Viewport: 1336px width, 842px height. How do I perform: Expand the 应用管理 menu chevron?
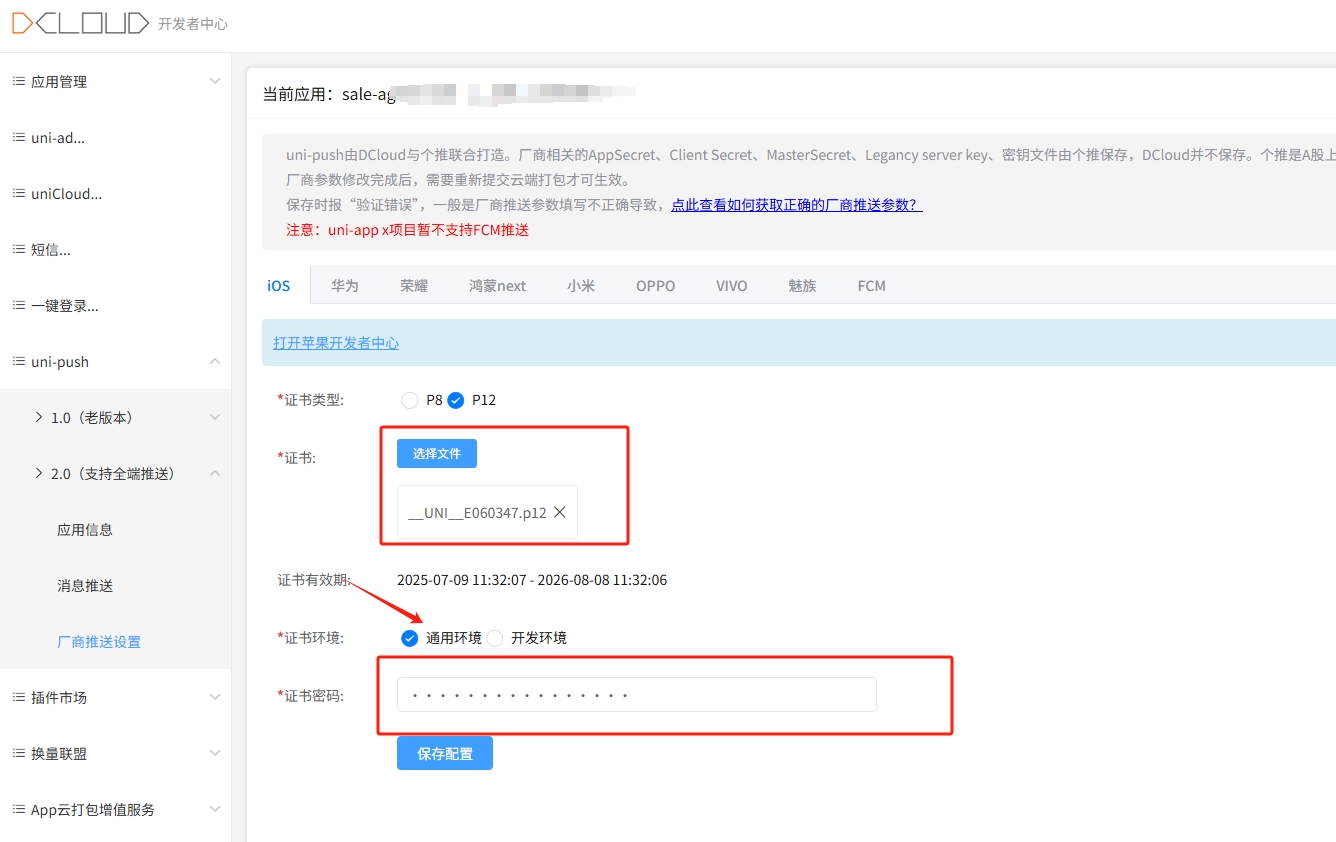point(215,81)
